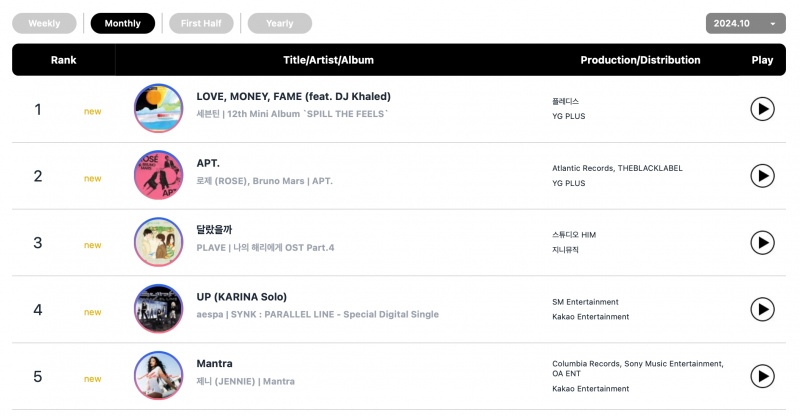This screenshot has width=800, height=416.
Task: Click the Rank column header
Action: tap(63, 60)
